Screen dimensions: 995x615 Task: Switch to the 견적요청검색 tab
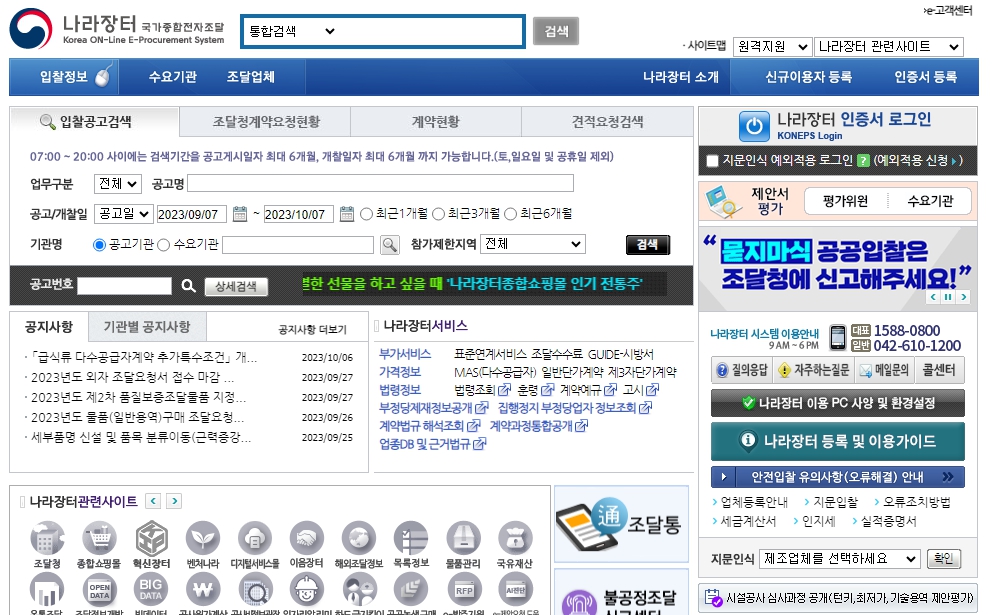607,122
